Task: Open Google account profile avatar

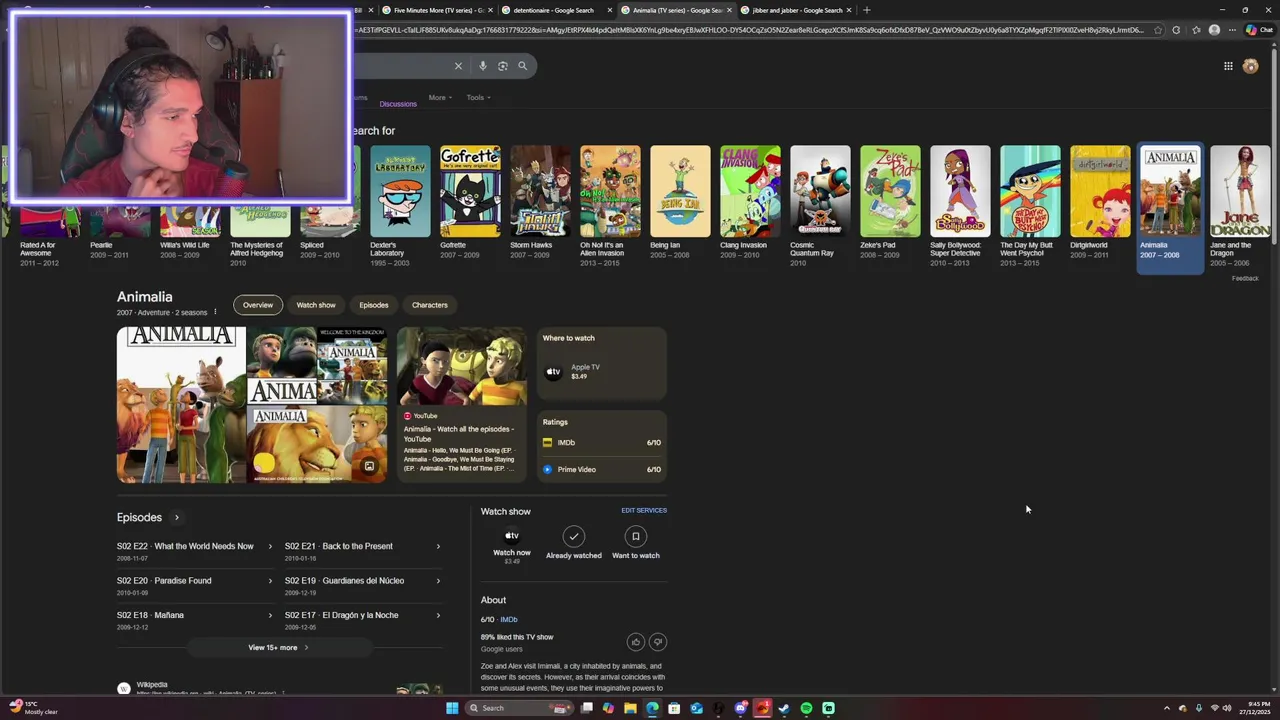Action: point(1250,66)
